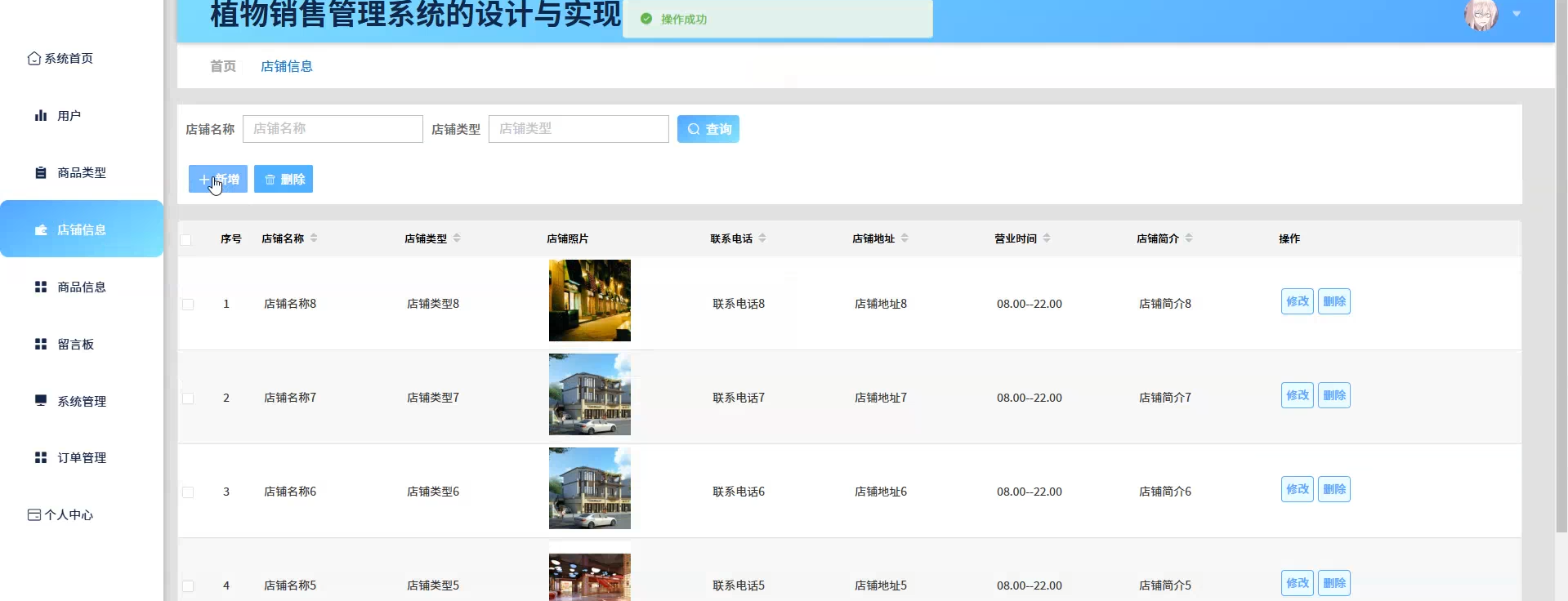Image resolution: width=1568 pixels, height=601 pixels.
Task: Go to 首页 breadcrumb link
Action: (x=223, y=66)
